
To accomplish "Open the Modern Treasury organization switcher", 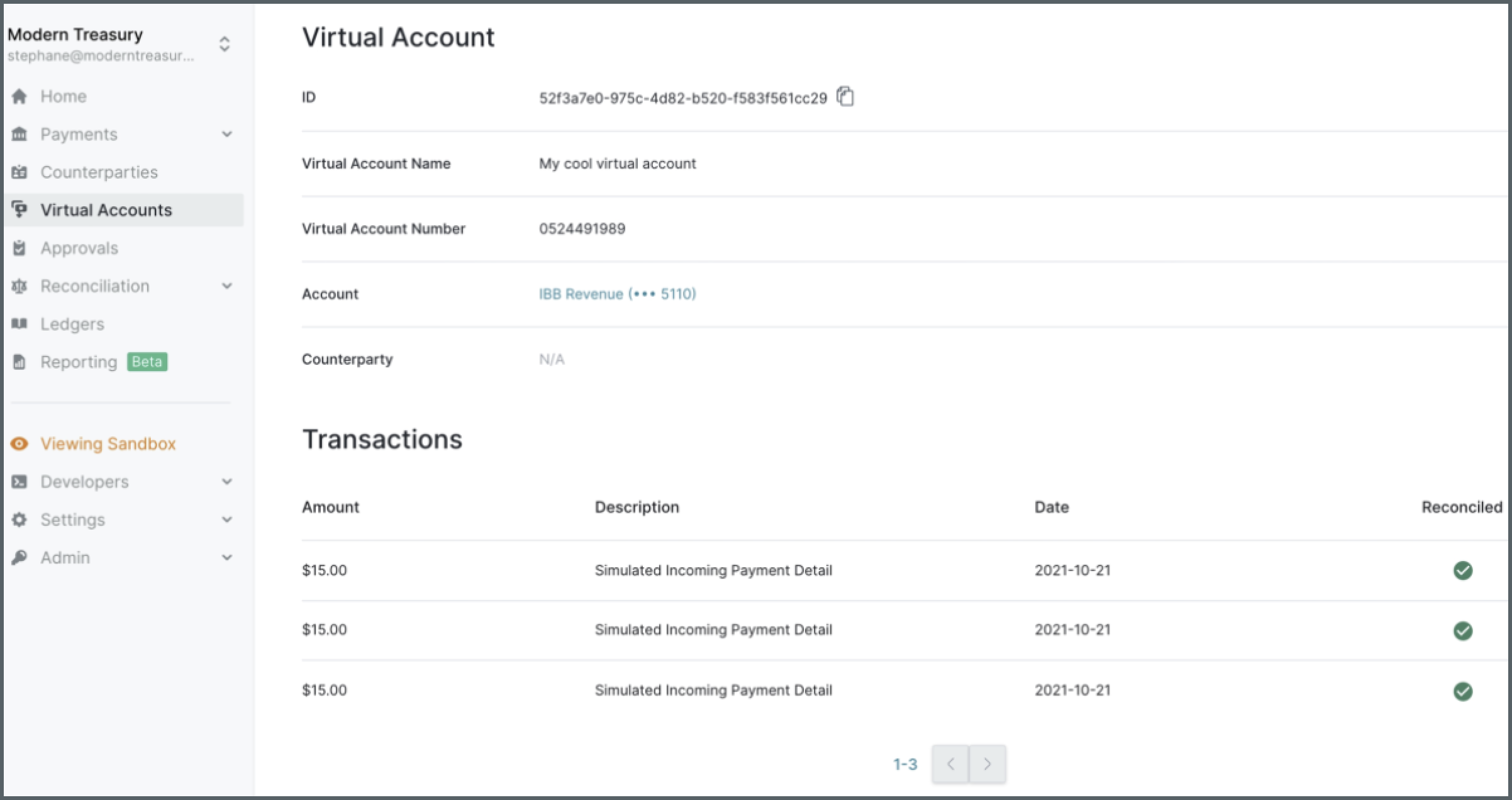I will [225, 44].
